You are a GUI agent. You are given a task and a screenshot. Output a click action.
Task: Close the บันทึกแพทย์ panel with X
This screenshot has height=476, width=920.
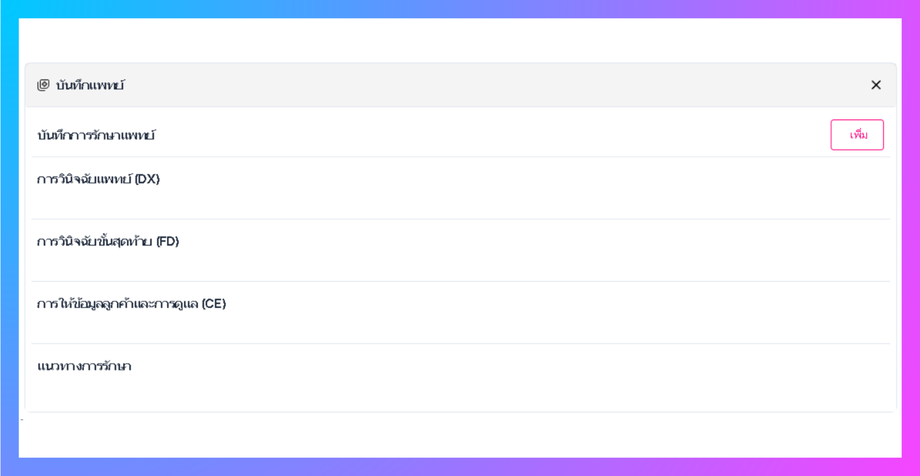876,85
